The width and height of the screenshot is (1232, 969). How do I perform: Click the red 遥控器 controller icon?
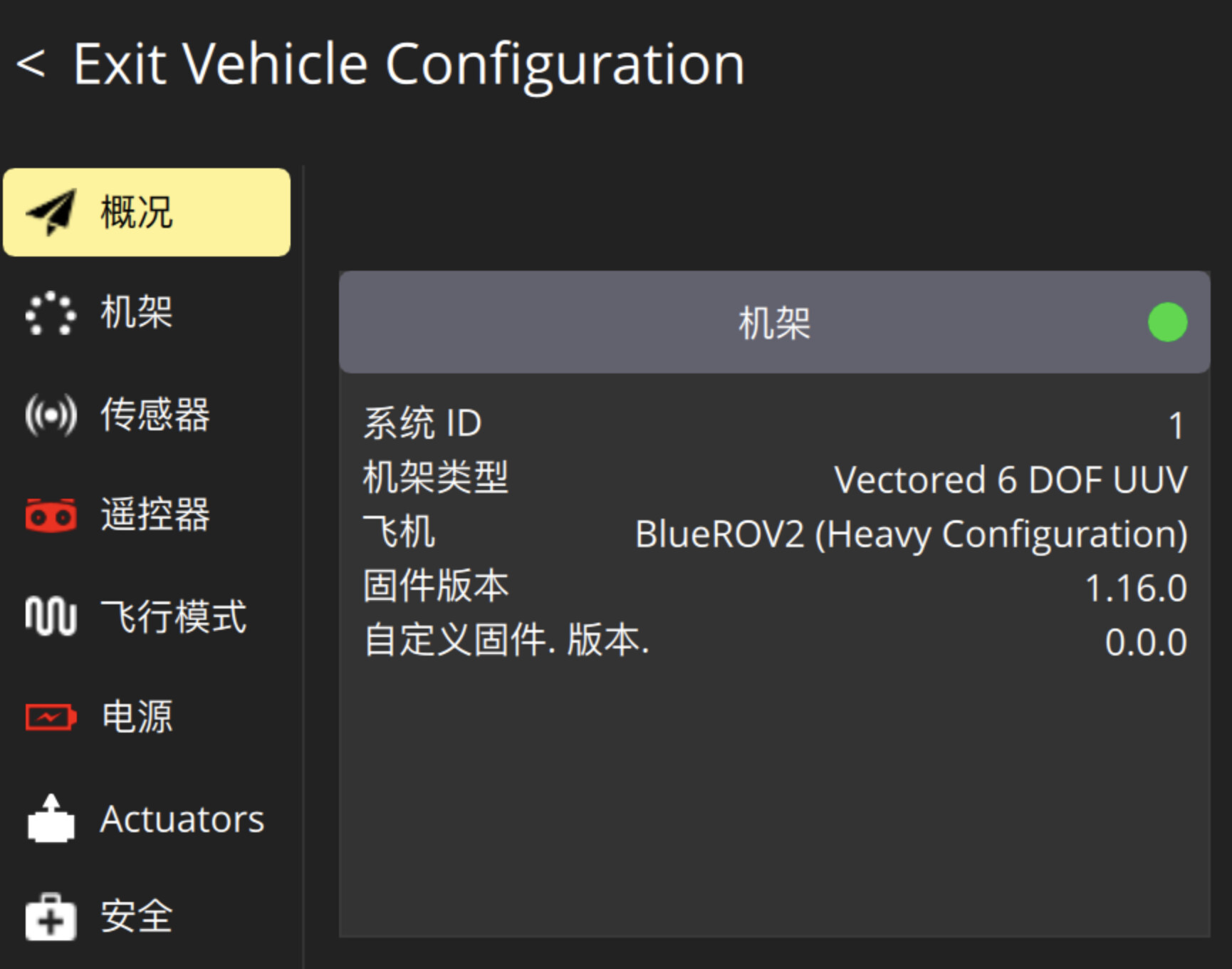pos(51,514)
